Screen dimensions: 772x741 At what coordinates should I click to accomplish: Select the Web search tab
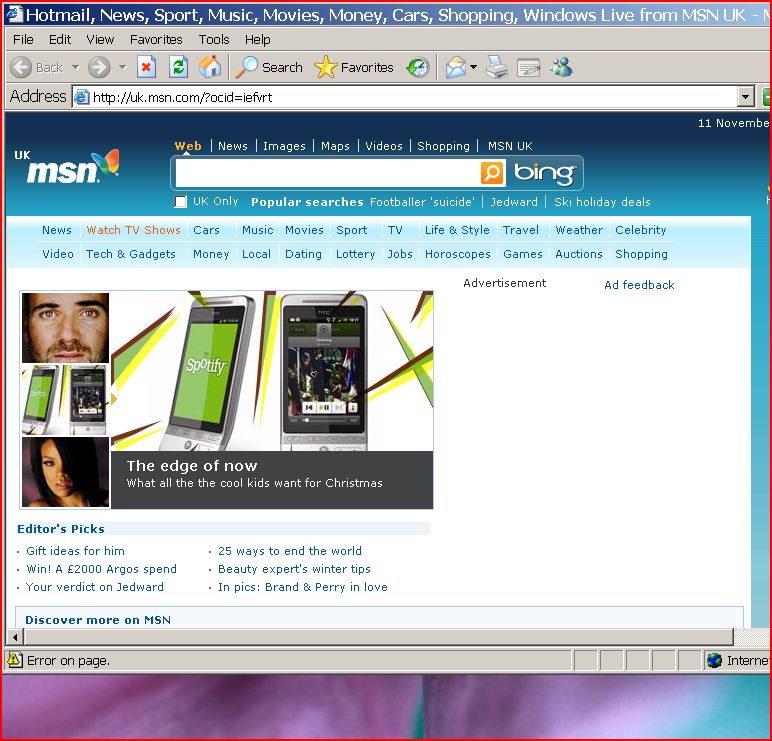[x=188, y=146]
